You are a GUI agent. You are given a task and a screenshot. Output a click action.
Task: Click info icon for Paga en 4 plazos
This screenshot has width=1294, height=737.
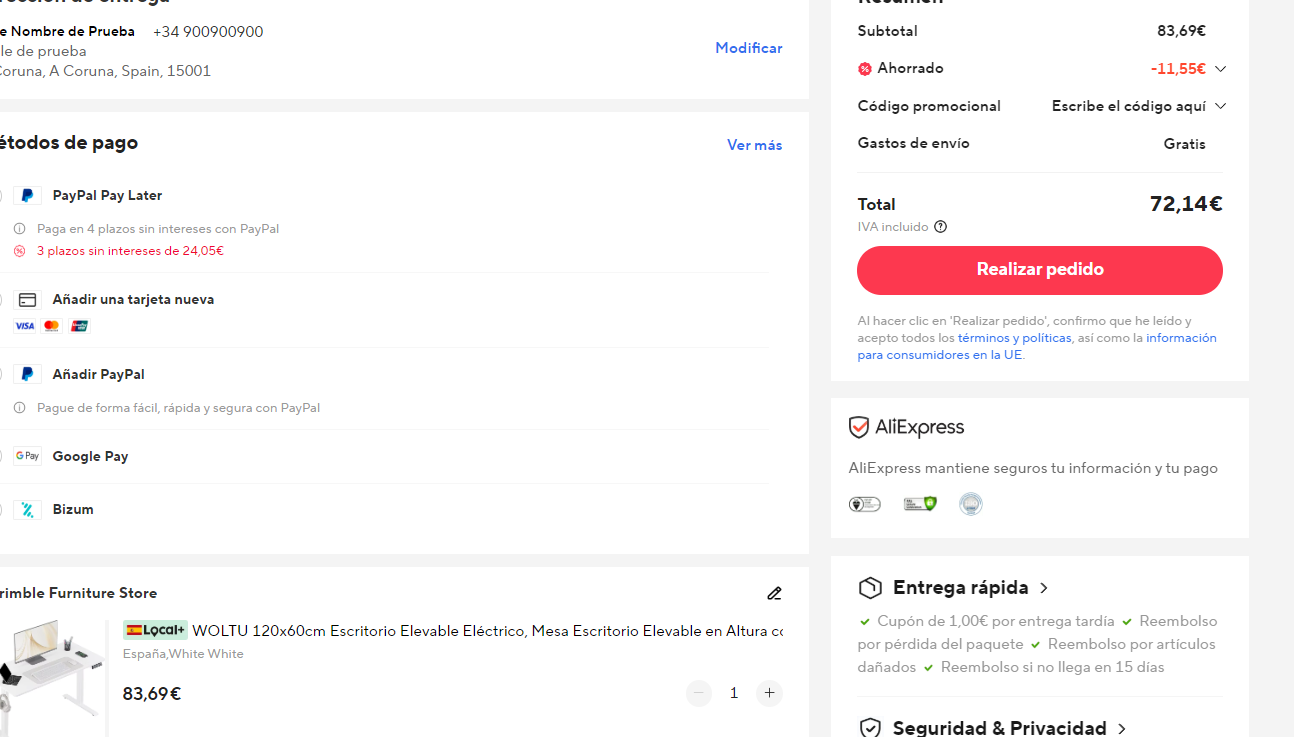pyautogui.click(x=19, y=229)
